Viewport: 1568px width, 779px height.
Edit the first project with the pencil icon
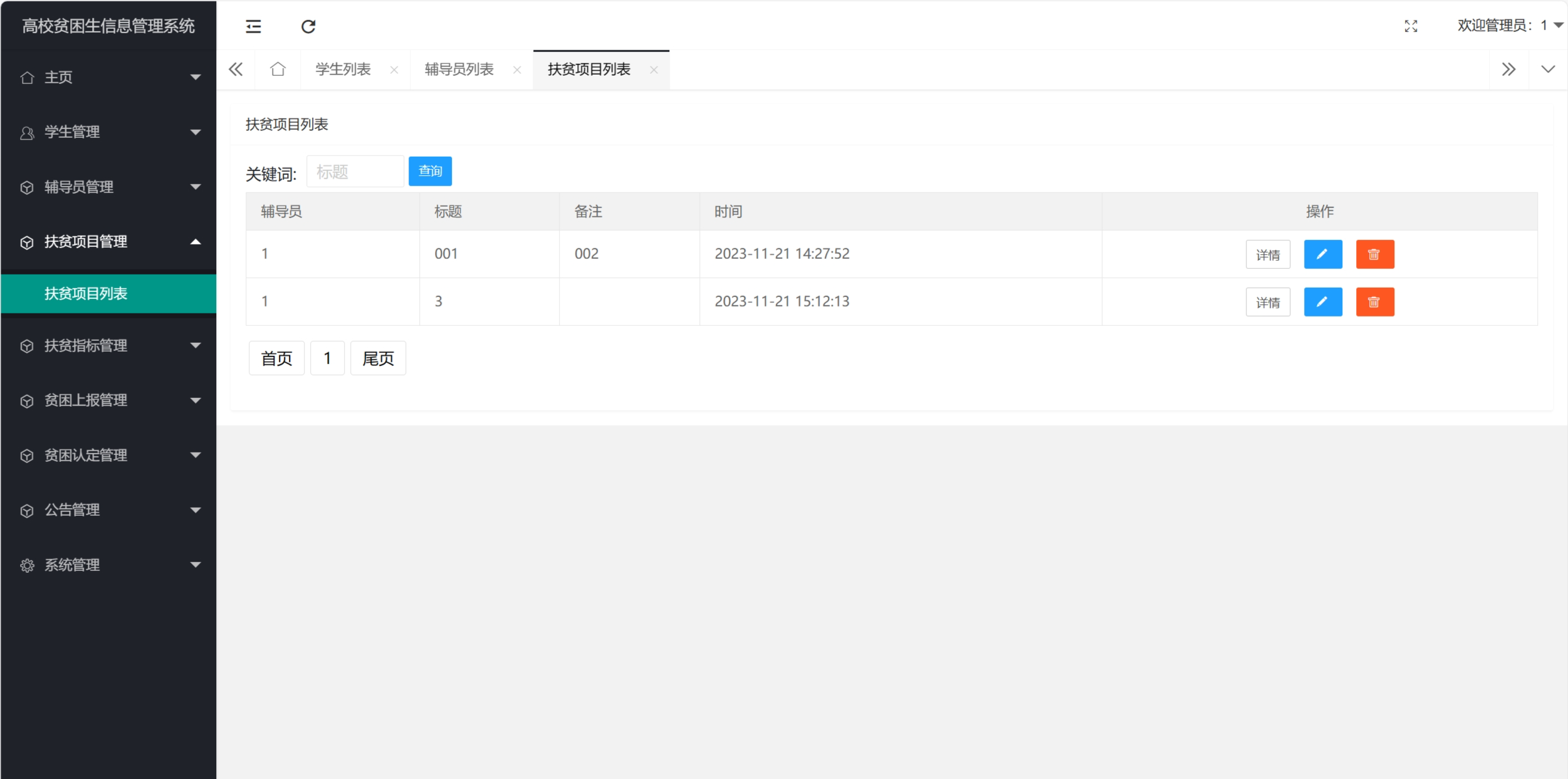(1323, 254)
